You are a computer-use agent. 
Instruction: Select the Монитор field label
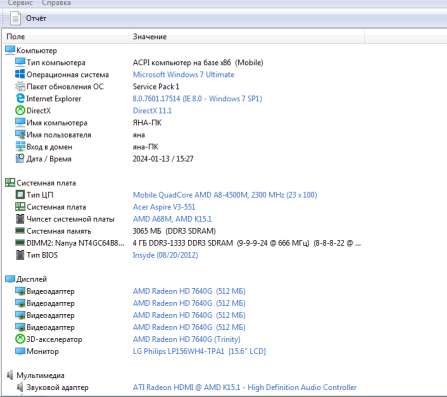(42, 351)
